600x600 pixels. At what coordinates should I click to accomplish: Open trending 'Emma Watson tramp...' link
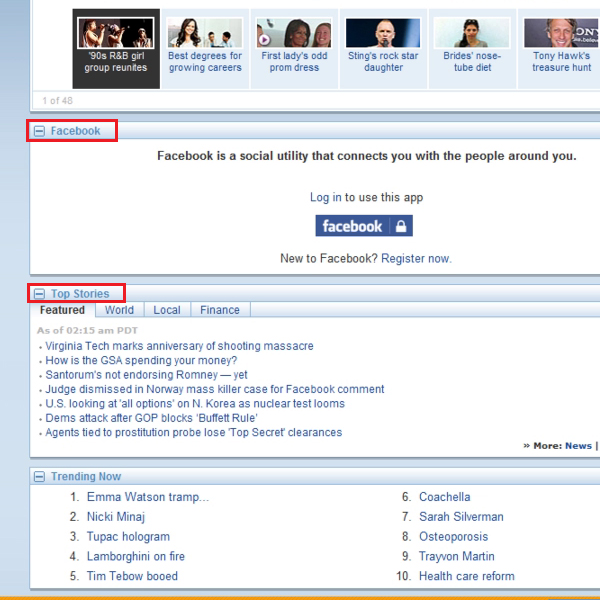point(148,497)
